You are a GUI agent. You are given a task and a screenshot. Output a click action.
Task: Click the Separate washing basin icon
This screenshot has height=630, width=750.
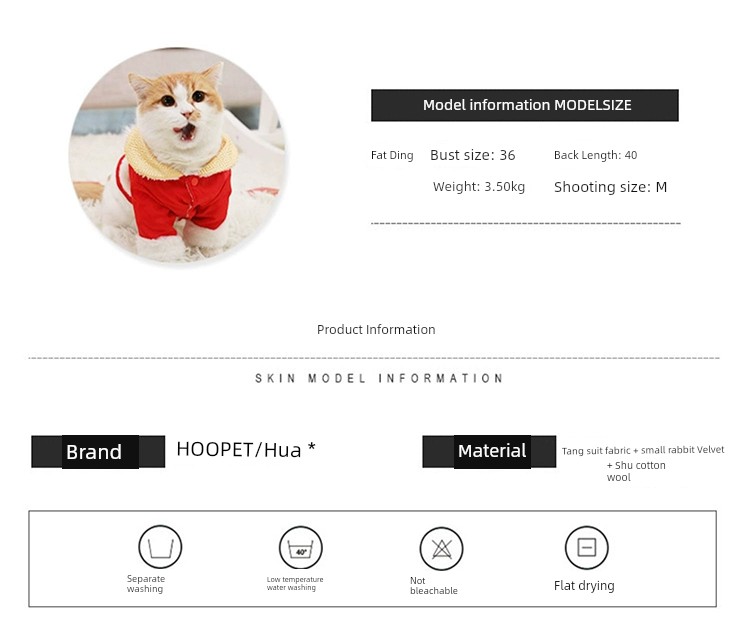[x=160, y=547]
